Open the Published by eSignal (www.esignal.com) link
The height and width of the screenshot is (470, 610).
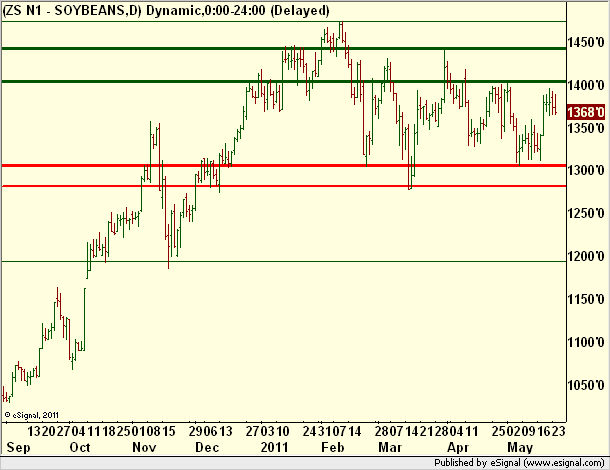tap(519, 463)
